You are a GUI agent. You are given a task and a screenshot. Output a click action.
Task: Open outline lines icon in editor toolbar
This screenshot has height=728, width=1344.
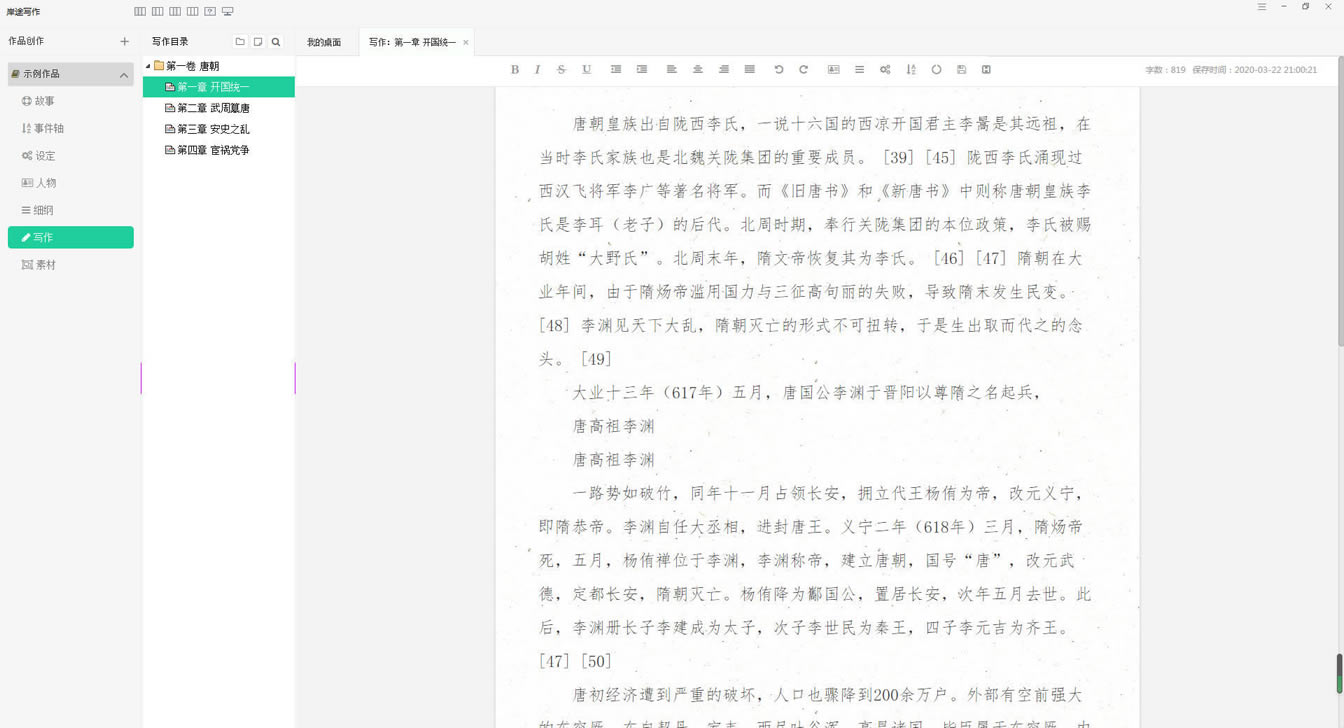(x=859, y=70)
